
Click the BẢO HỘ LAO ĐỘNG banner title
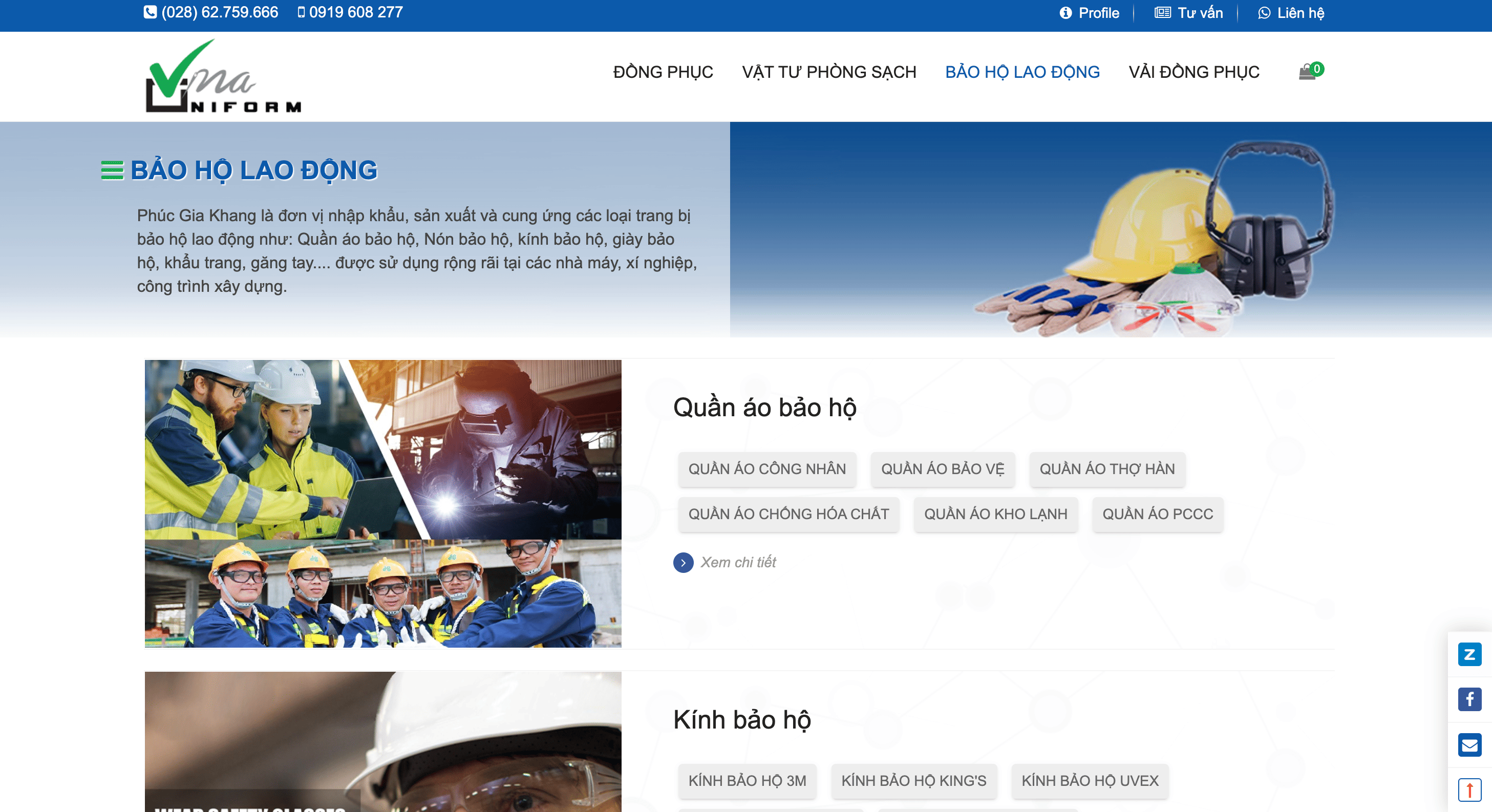point(253,170)
